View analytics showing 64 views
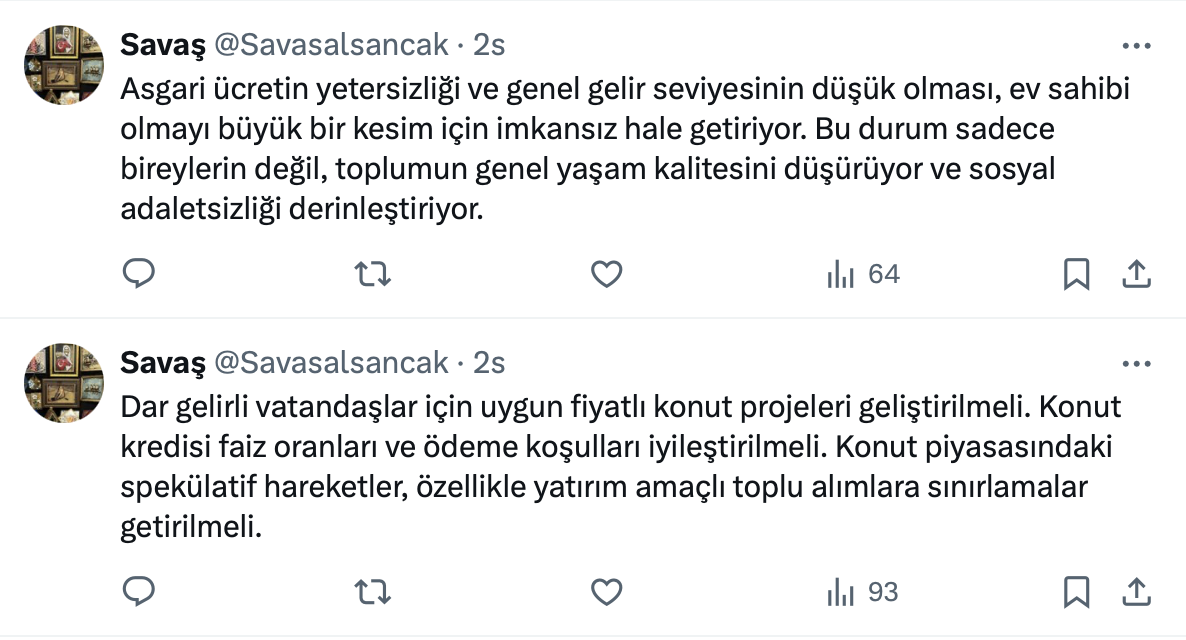 [x=863, y=274]
